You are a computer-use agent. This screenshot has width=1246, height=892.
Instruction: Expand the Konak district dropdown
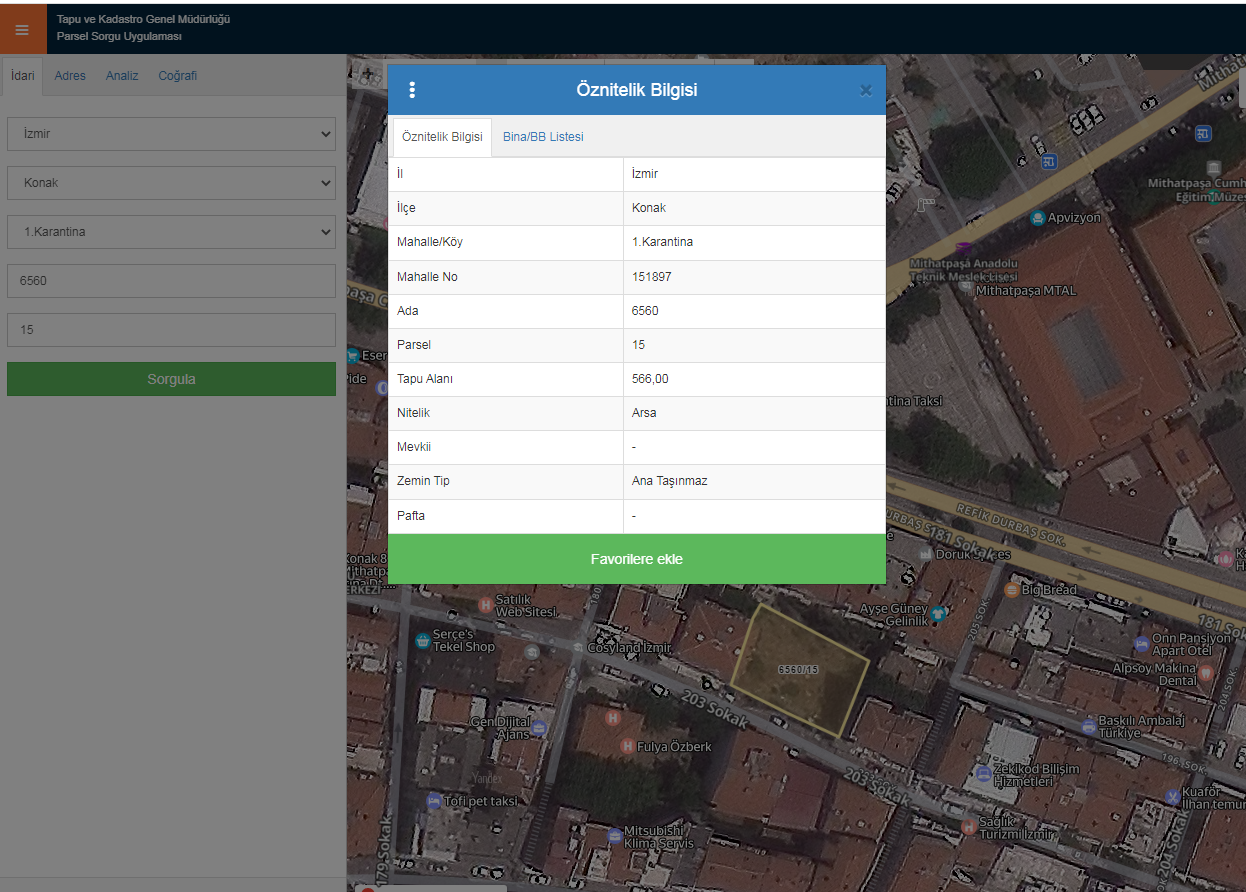[x=171, y=183]
